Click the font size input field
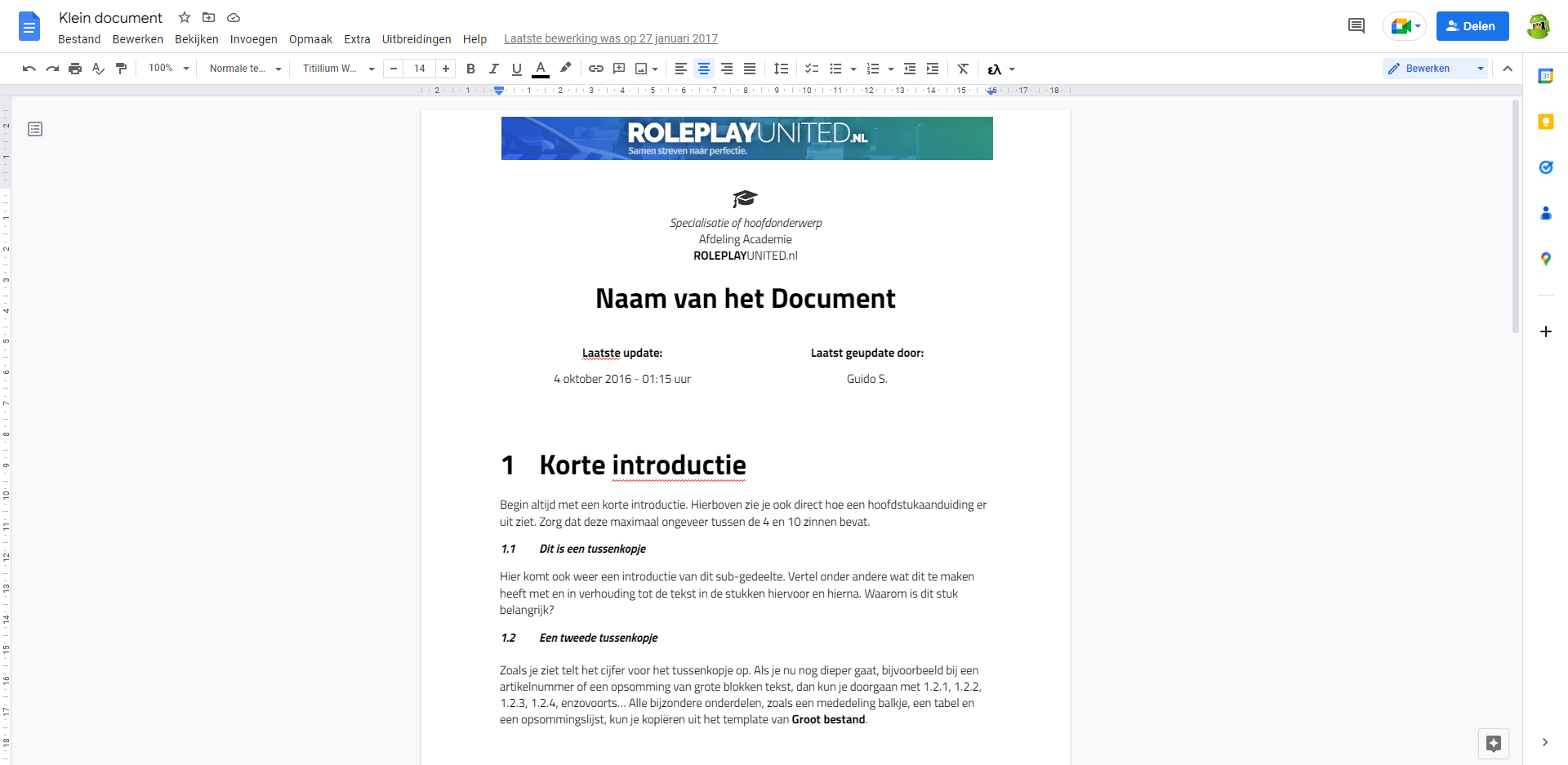 point(420,69)
